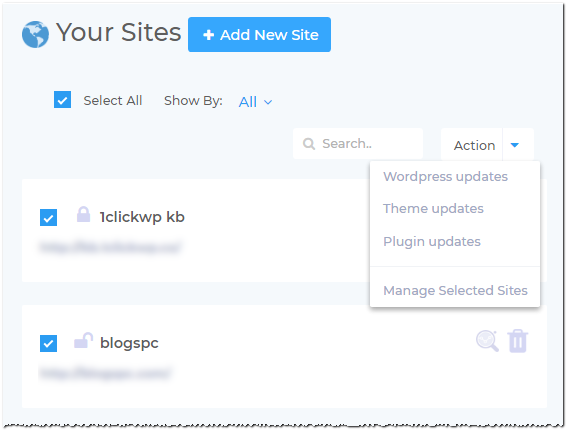
Task: Choose Wordpress updates from Action menu
Action: 446,176
